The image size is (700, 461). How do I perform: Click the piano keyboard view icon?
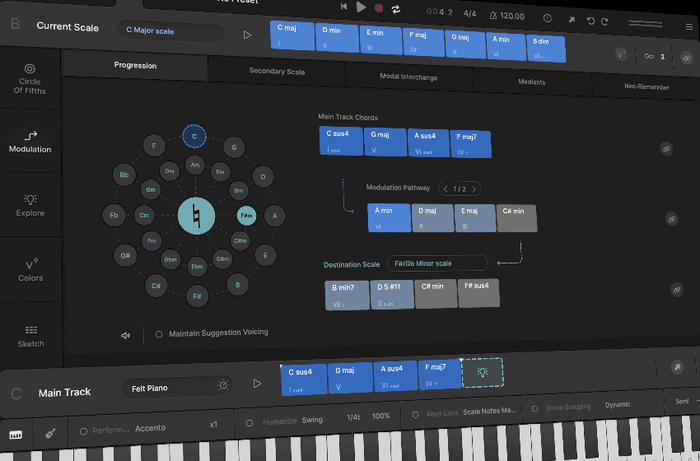point(16,435)
